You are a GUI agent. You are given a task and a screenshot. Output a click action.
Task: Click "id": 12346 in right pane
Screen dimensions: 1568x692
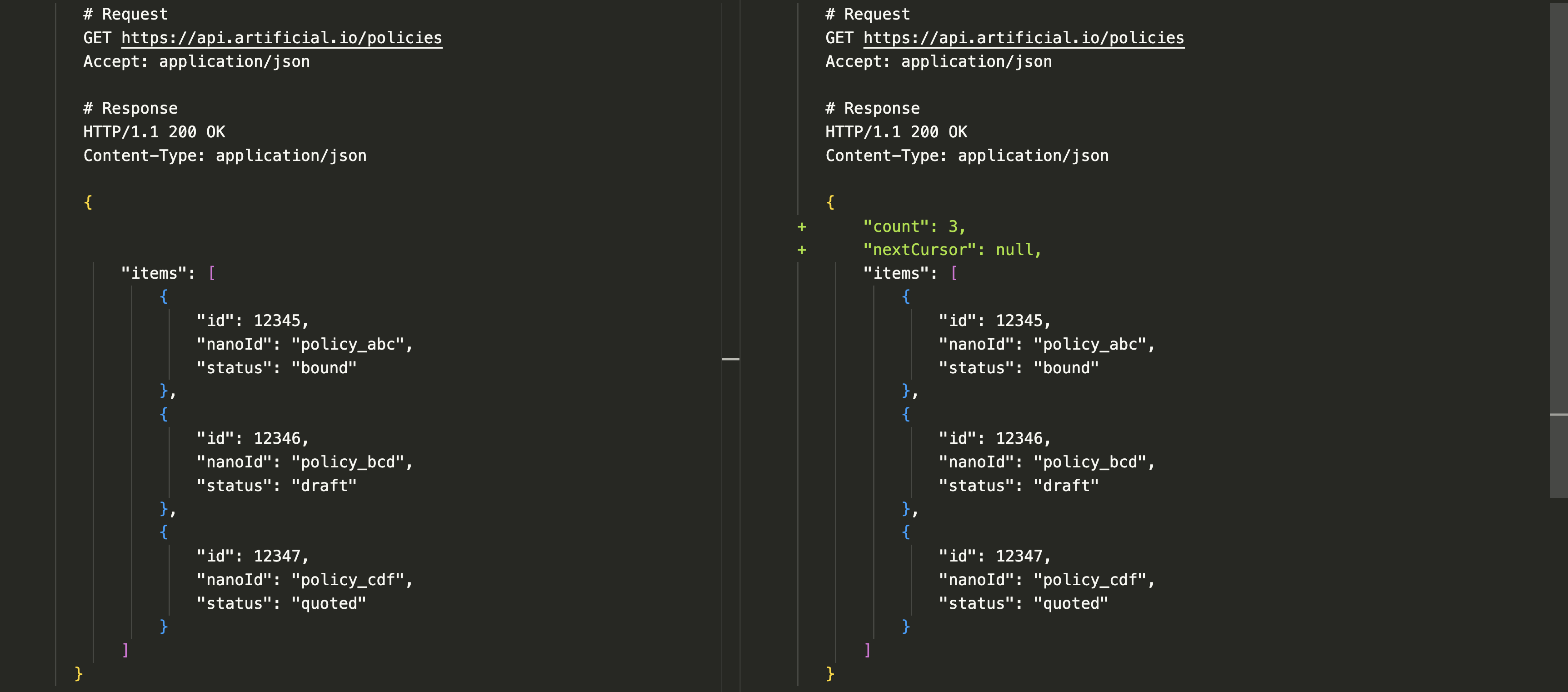pos(995,439)
